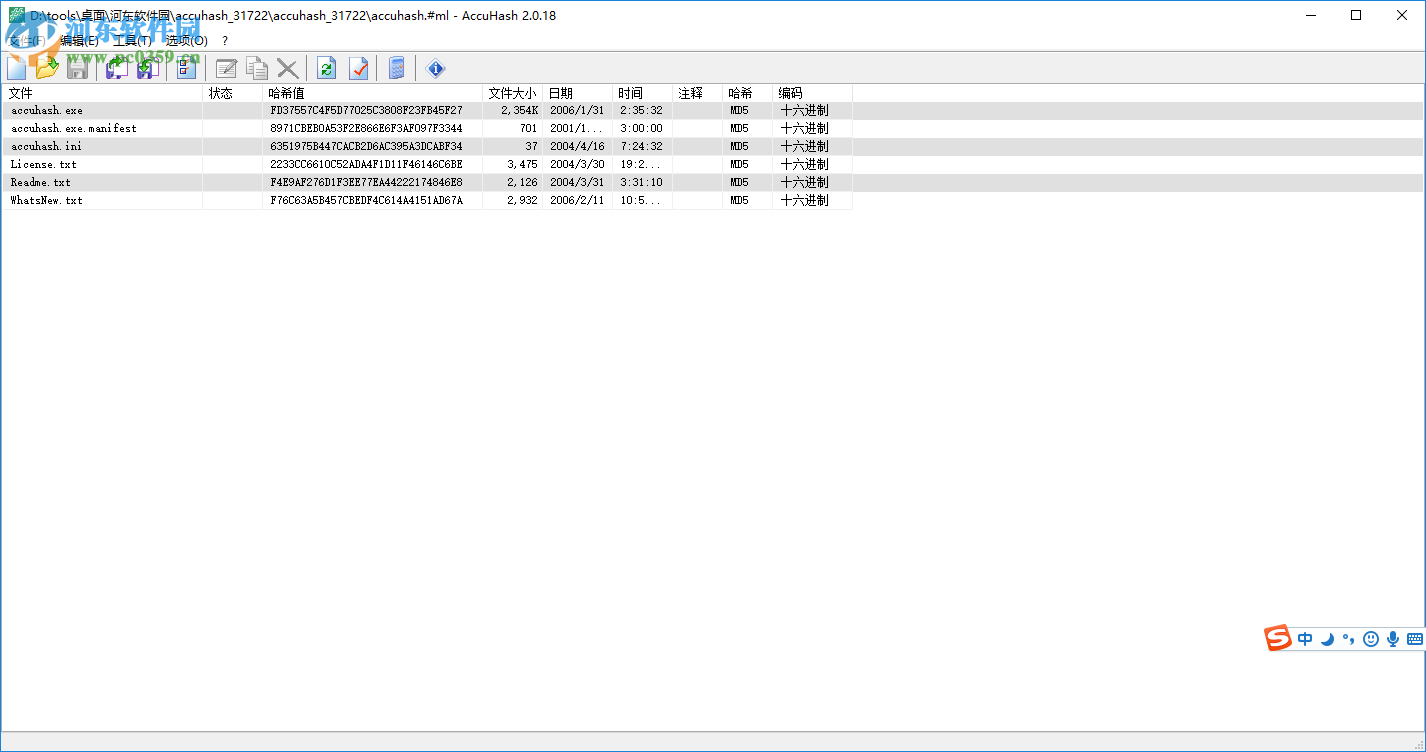This screenshot has width=1426, height=752.
Task: Click file size 3,475 cell
Action: pyautogui.click(x=523, y=165)
